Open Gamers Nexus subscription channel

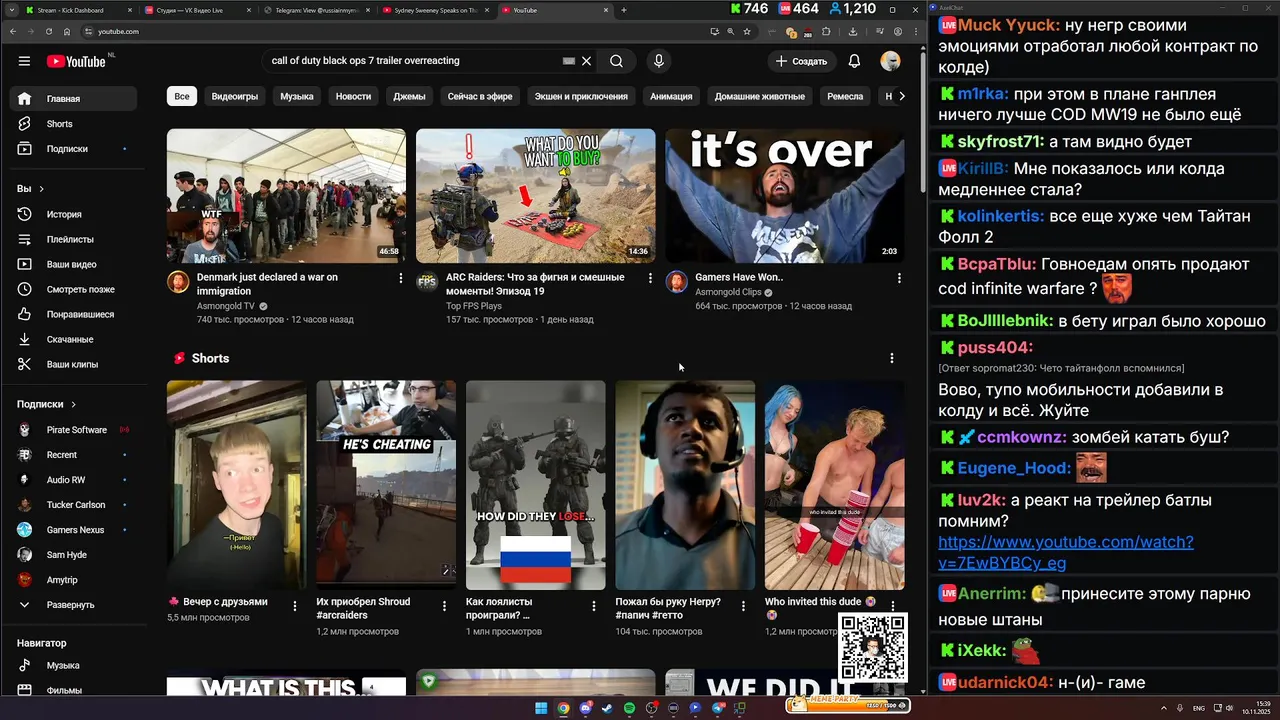coord(75,530)
